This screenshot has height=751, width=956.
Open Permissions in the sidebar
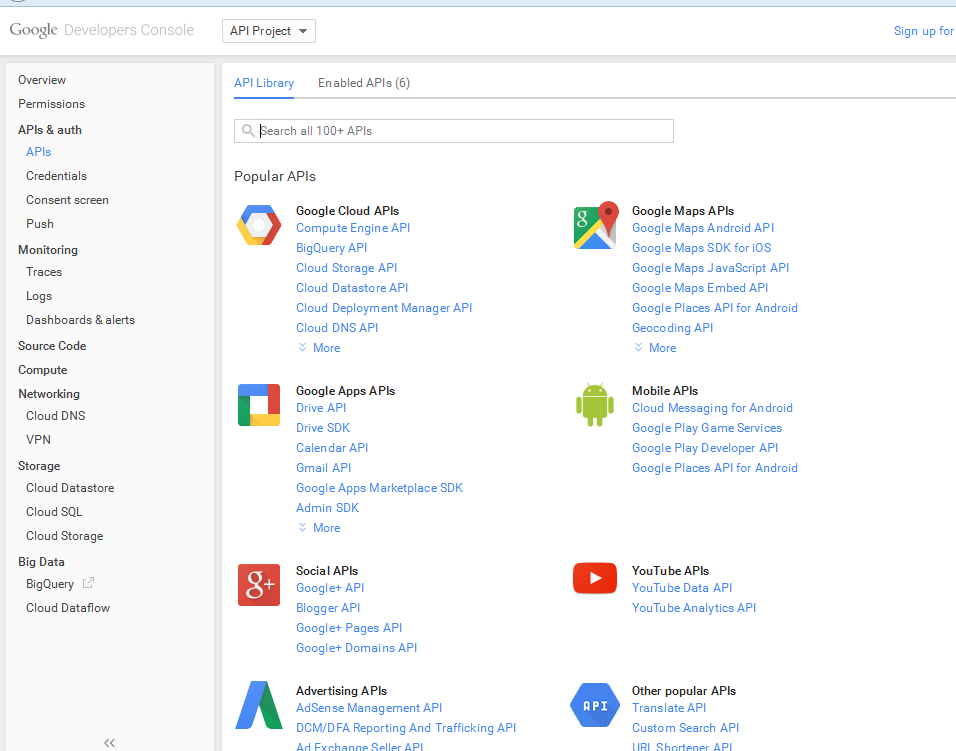coord(51,104)
